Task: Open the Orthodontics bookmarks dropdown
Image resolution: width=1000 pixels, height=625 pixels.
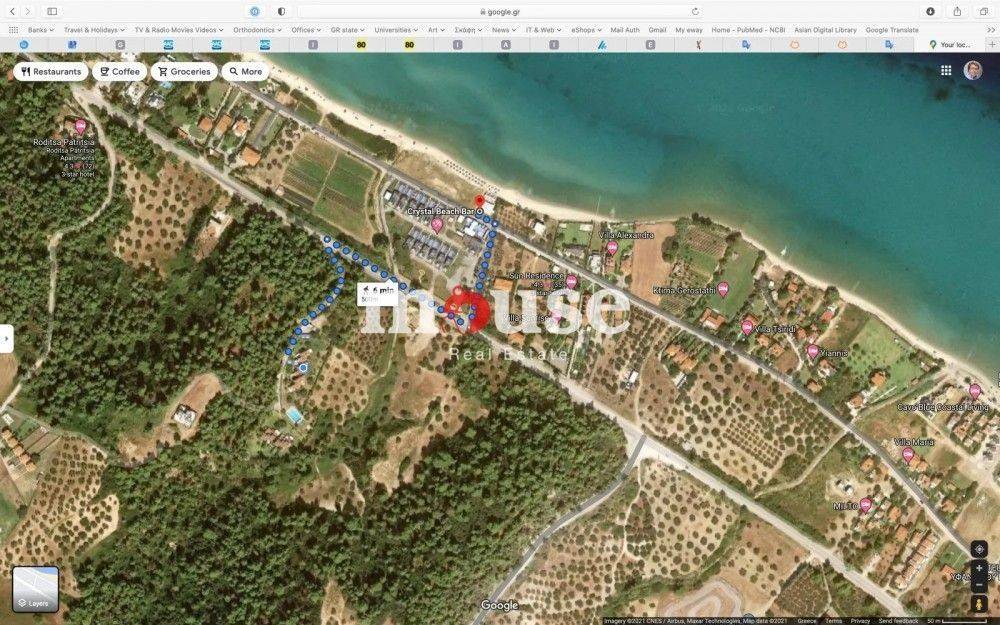Action: click(x=256, y=30)
